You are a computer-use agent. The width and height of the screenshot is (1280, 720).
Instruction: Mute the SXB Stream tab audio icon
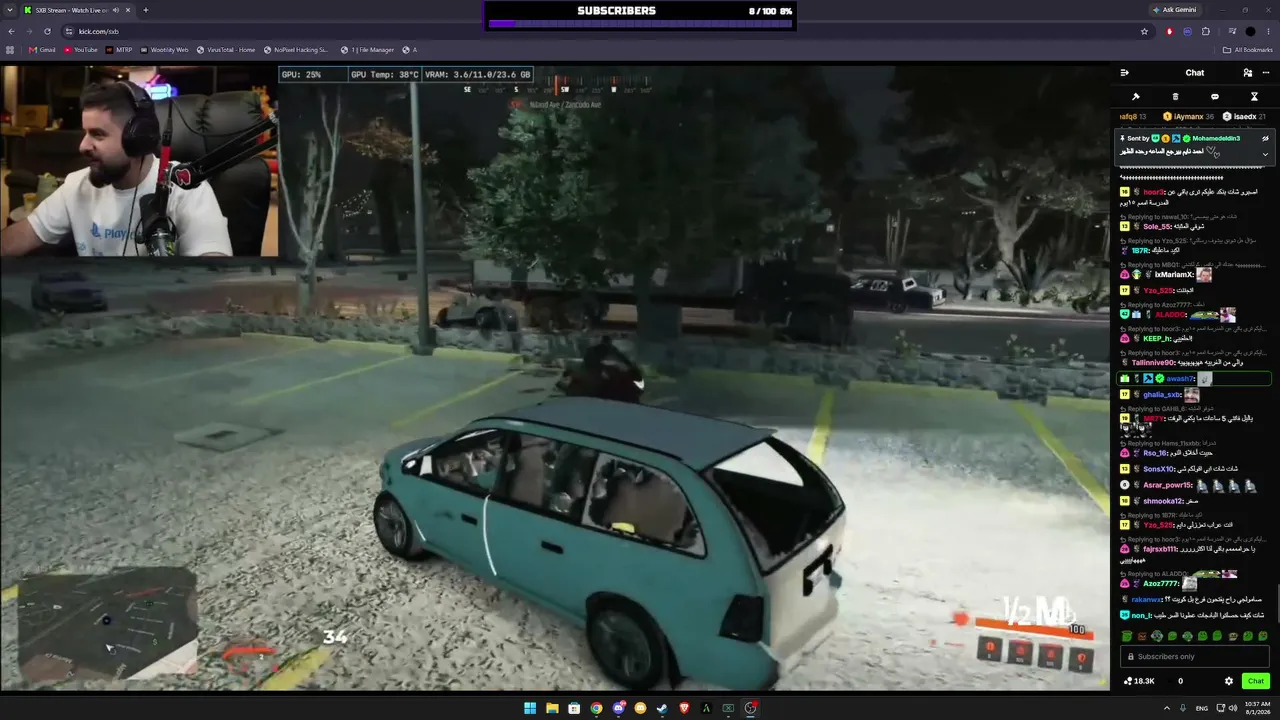(116, 10)
